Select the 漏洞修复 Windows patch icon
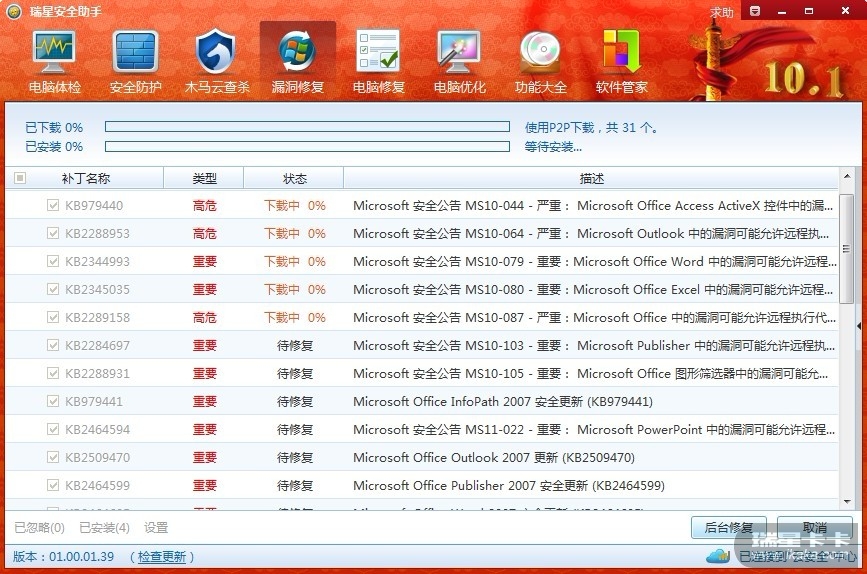The image size is (867, 574). tap(297, 61)
